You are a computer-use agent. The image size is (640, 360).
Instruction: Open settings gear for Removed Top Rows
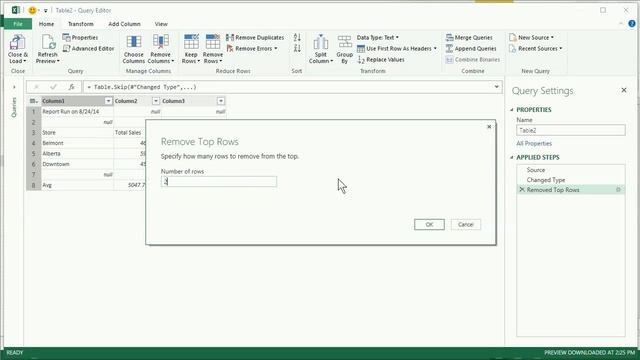pos(618,190)
